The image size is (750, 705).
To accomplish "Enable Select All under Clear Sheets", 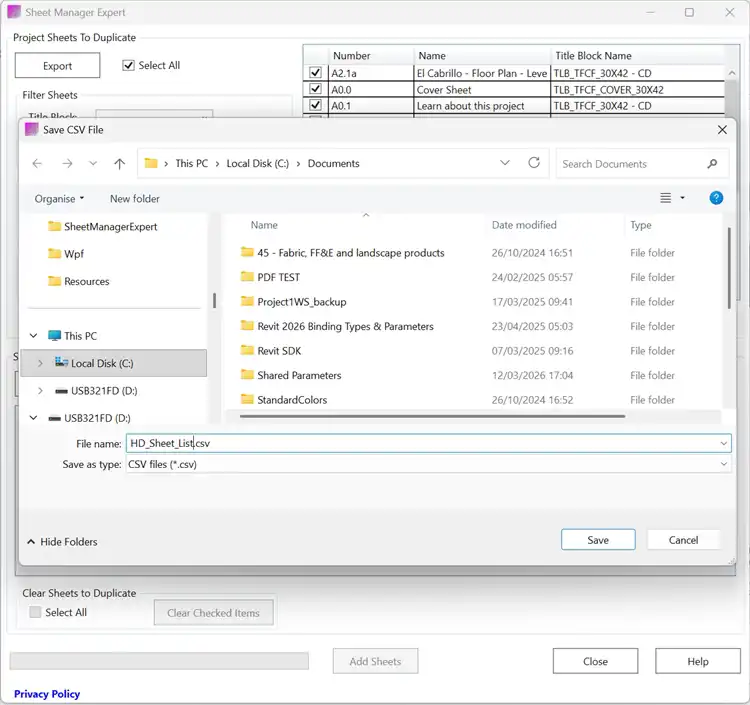I will point(36,612).
